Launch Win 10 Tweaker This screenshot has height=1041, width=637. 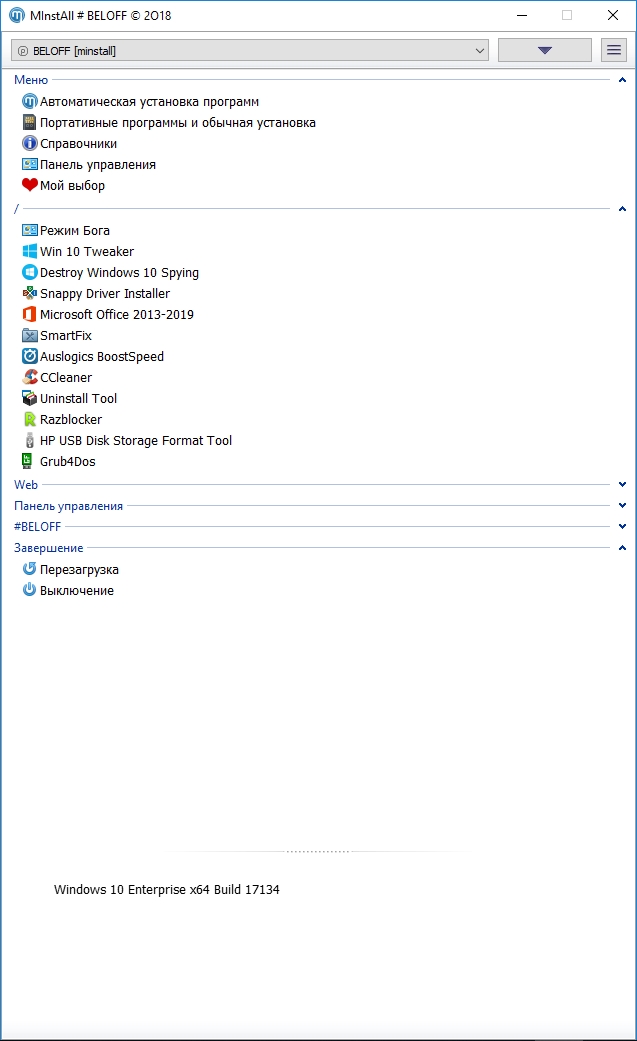coord(87,252)
